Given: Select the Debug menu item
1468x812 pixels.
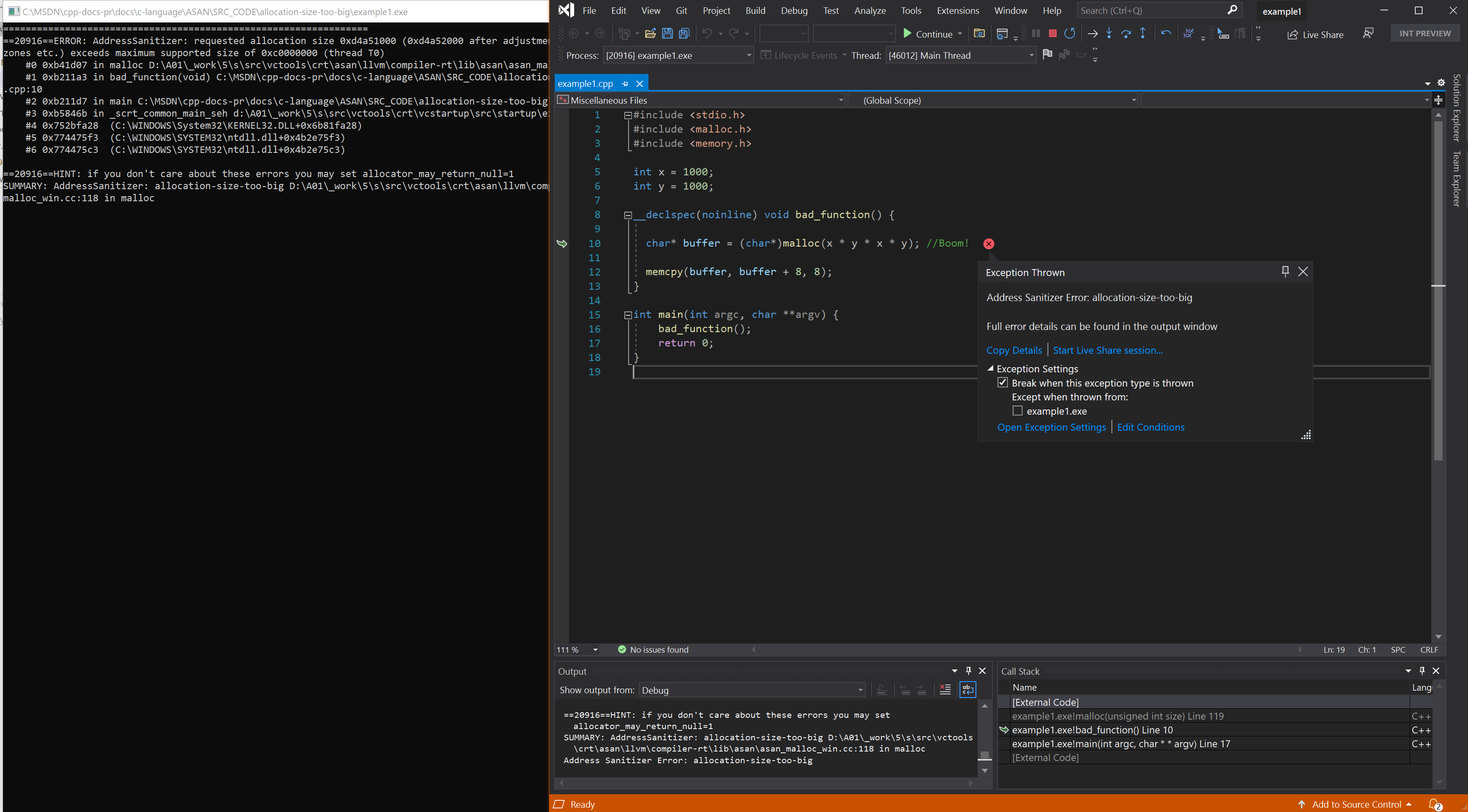Looking at the screenshot, I should click(x=794, y=10).
